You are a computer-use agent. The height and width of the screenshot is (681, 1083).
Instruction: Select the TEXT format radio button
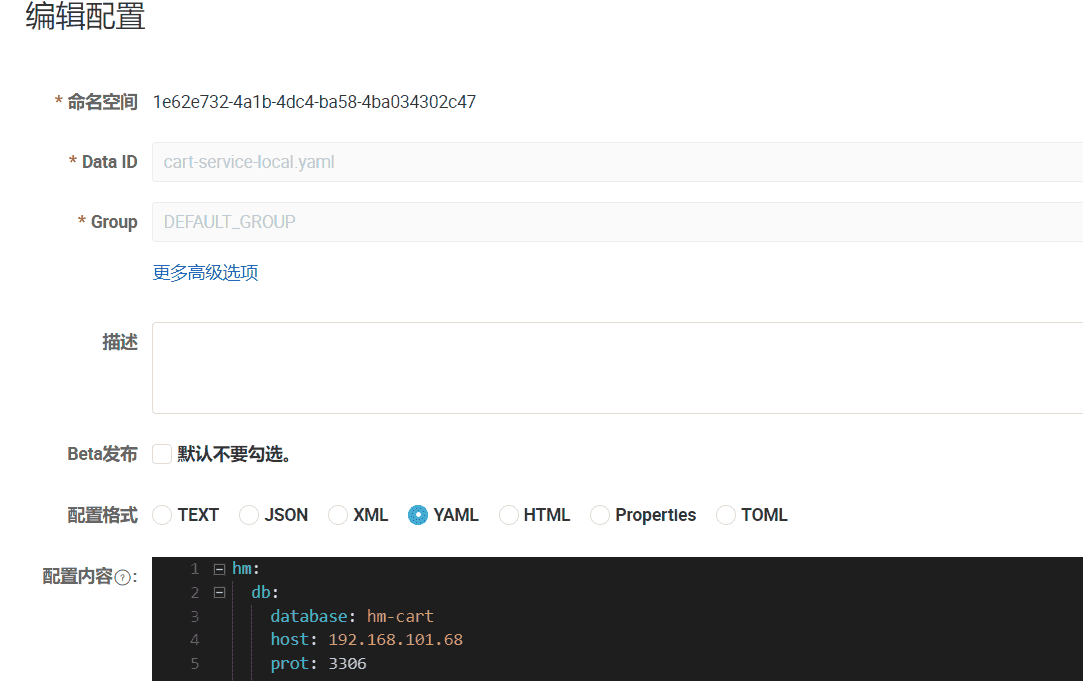point(162,515)
